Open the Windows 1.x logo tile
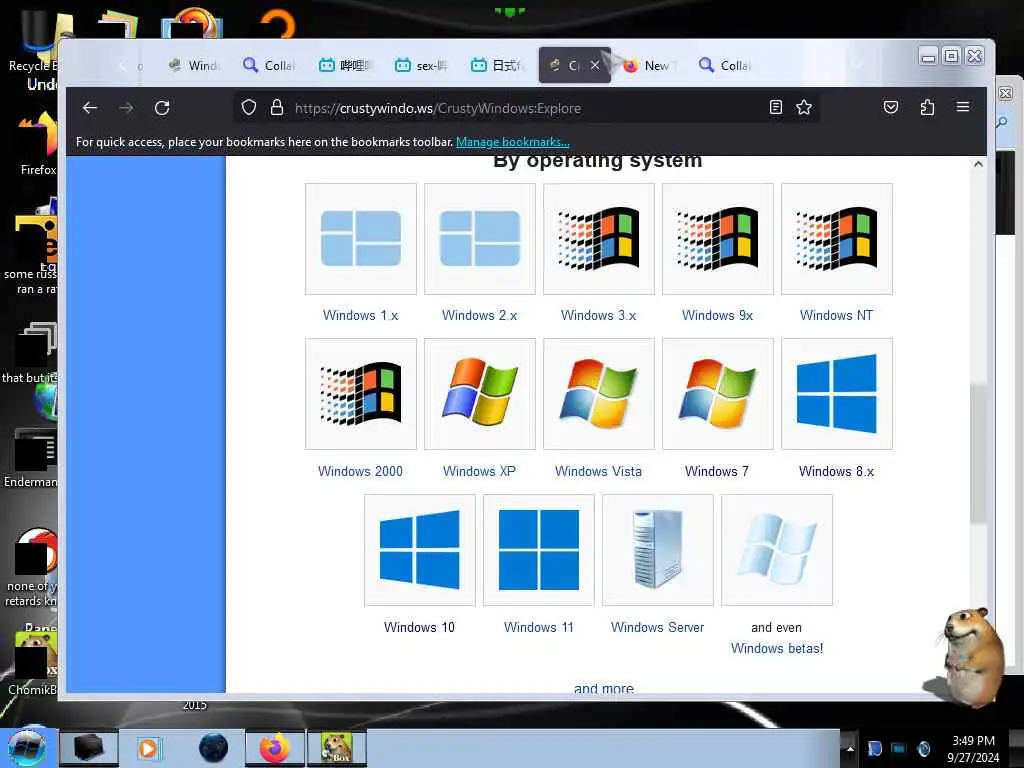Screen dimensions: 1024x768 tap(360, 238)
